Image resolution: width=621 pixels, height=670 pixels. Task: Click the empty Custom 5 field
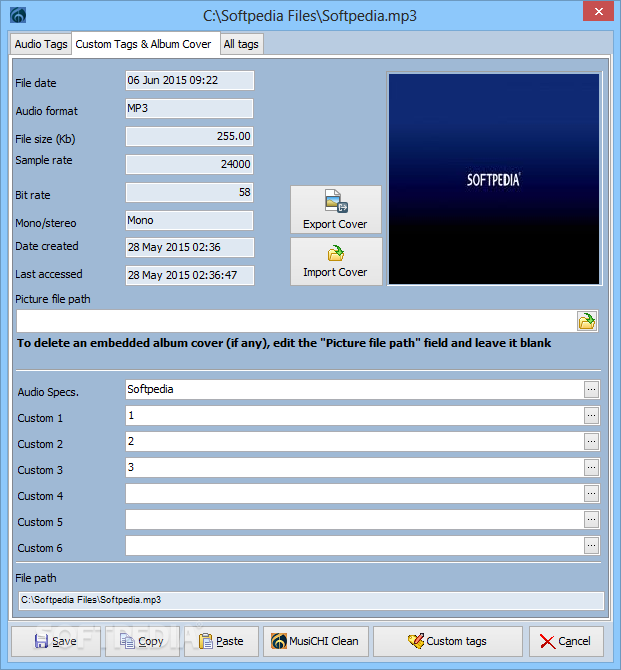coord(355,520)
